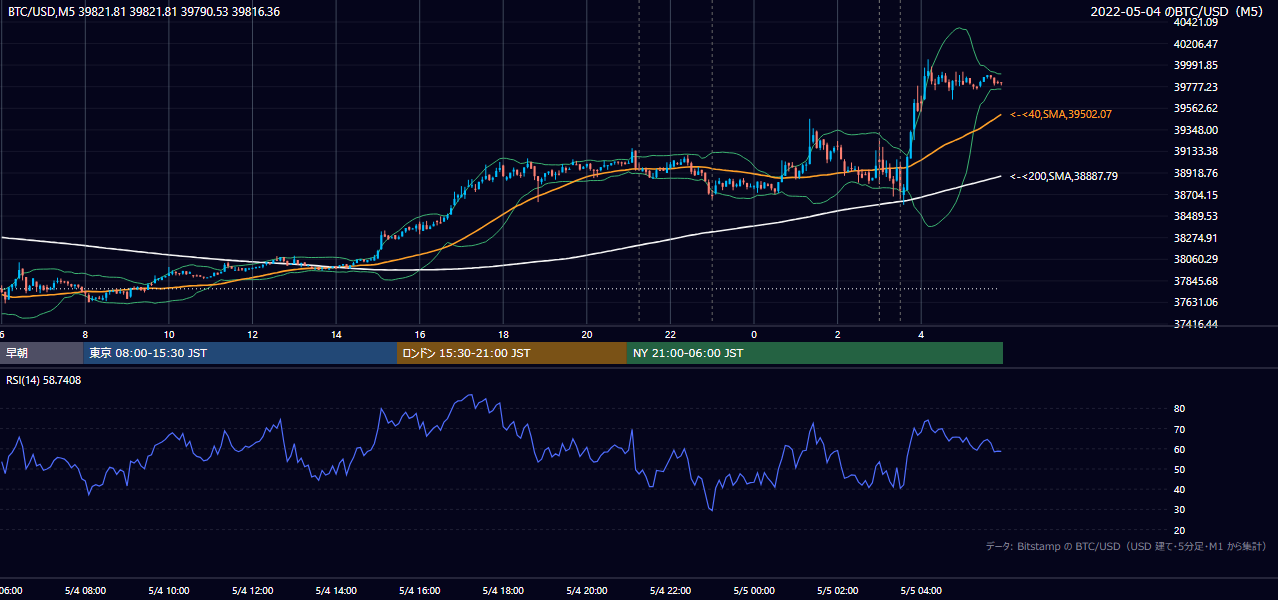Click the 5/5 02:00 bottom date label

coord(838,591)
